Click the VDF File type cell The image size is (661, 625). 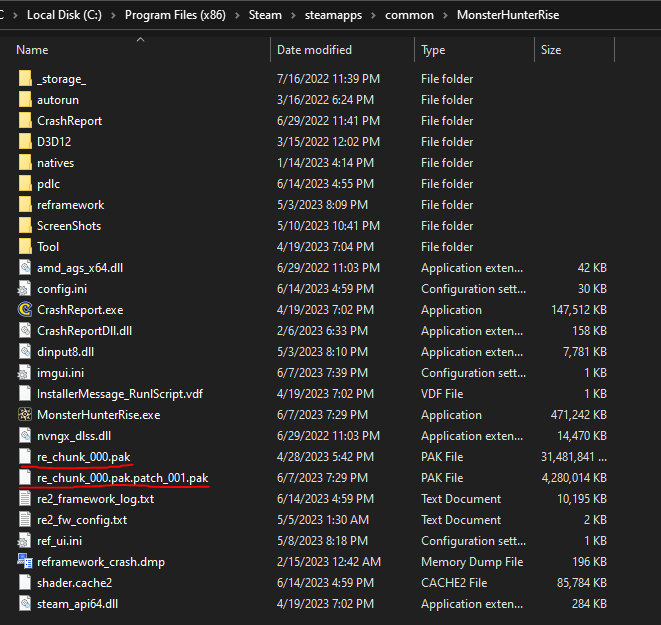click(x=442, y=394)
